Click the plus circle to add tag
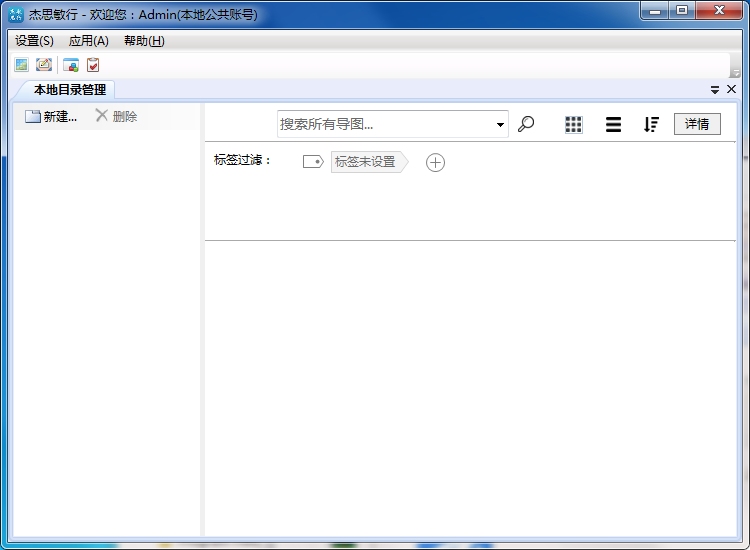Image resolution: width=750 pixels, height=550 pixels. coord(435,162)
